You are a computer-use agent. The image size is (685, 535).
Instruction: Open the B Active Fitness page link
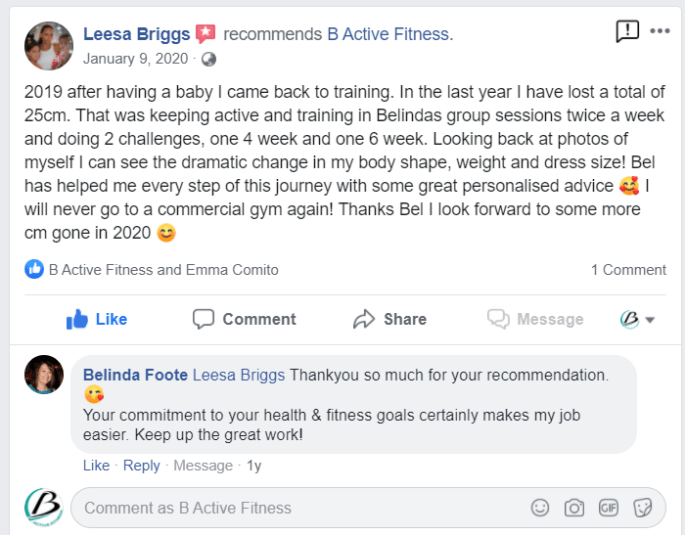point(390,34)
